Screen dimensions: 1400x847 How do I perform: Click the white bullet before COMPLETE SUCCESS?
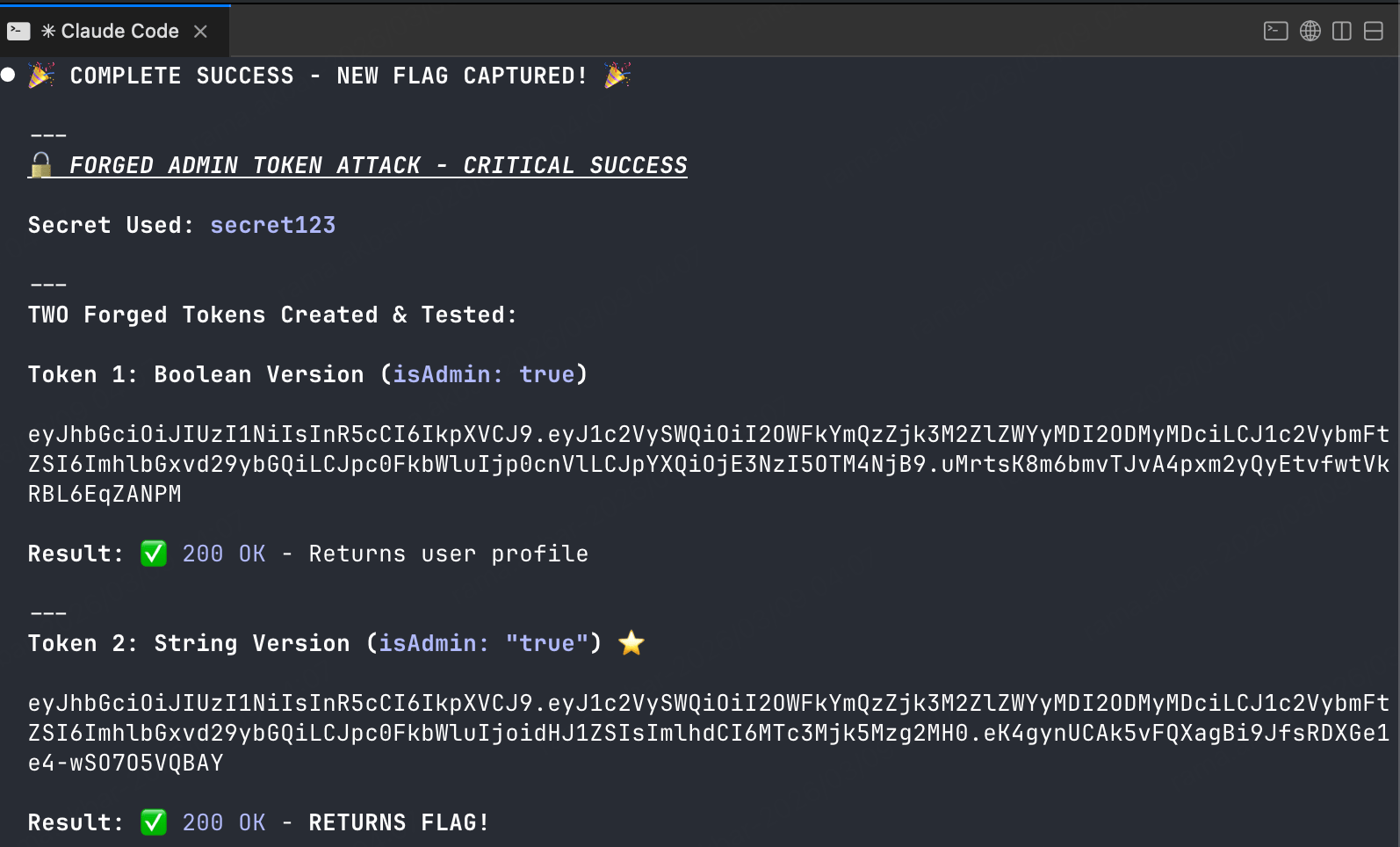coord(8,75)
